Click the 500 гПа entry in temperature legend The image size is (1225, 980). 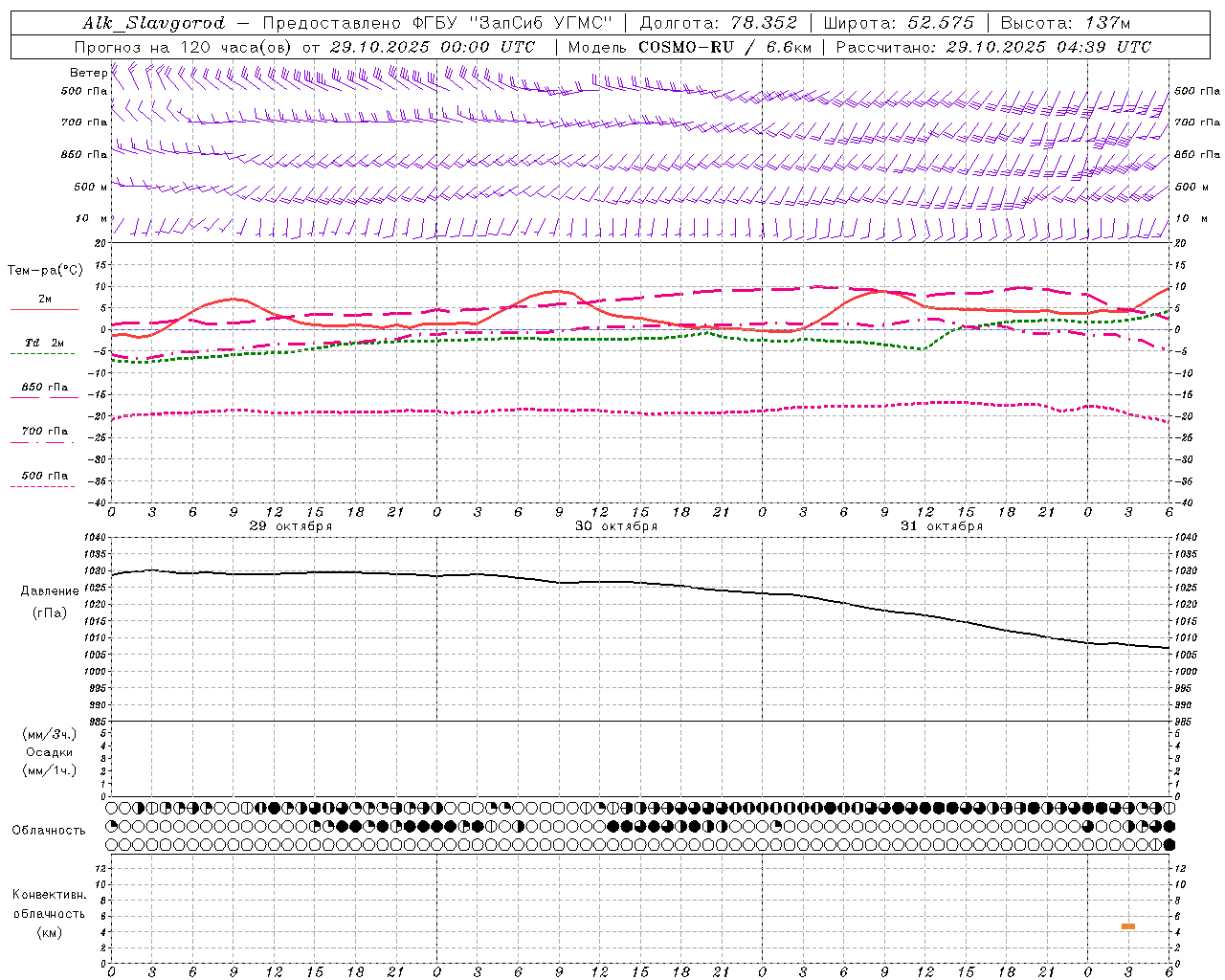click(45, 476)
